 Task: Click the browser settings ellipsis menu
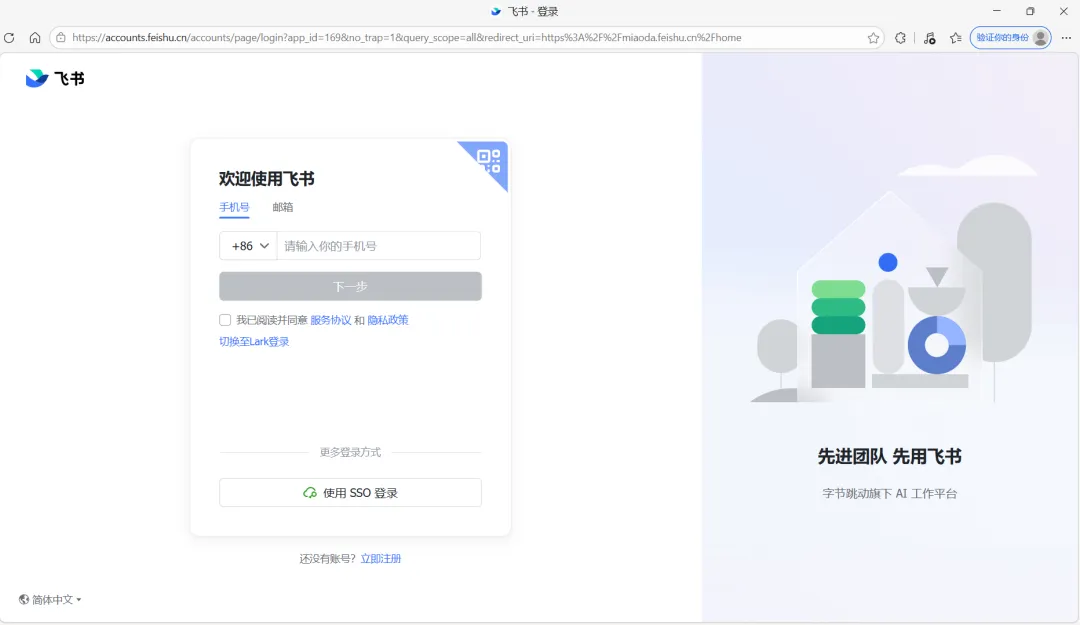[1066, 38]
